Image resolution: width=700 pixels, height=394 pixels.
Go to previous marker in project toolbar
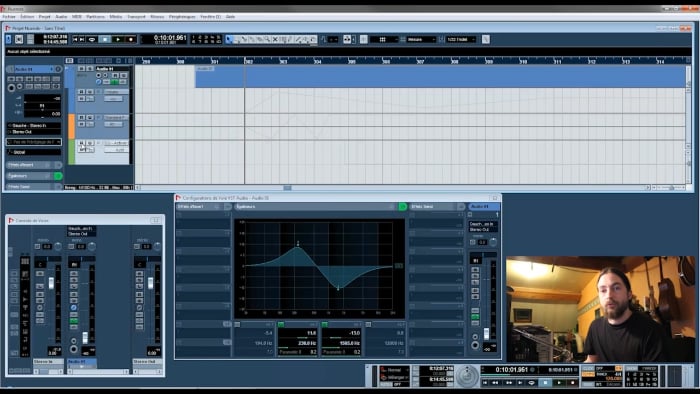pos(75,39)
